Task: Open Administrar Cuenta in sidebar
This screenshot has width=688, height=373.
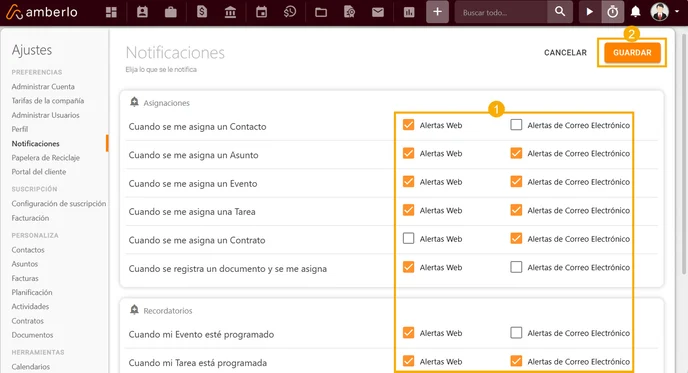Action: pyautogui.click(x=43, y=86)
